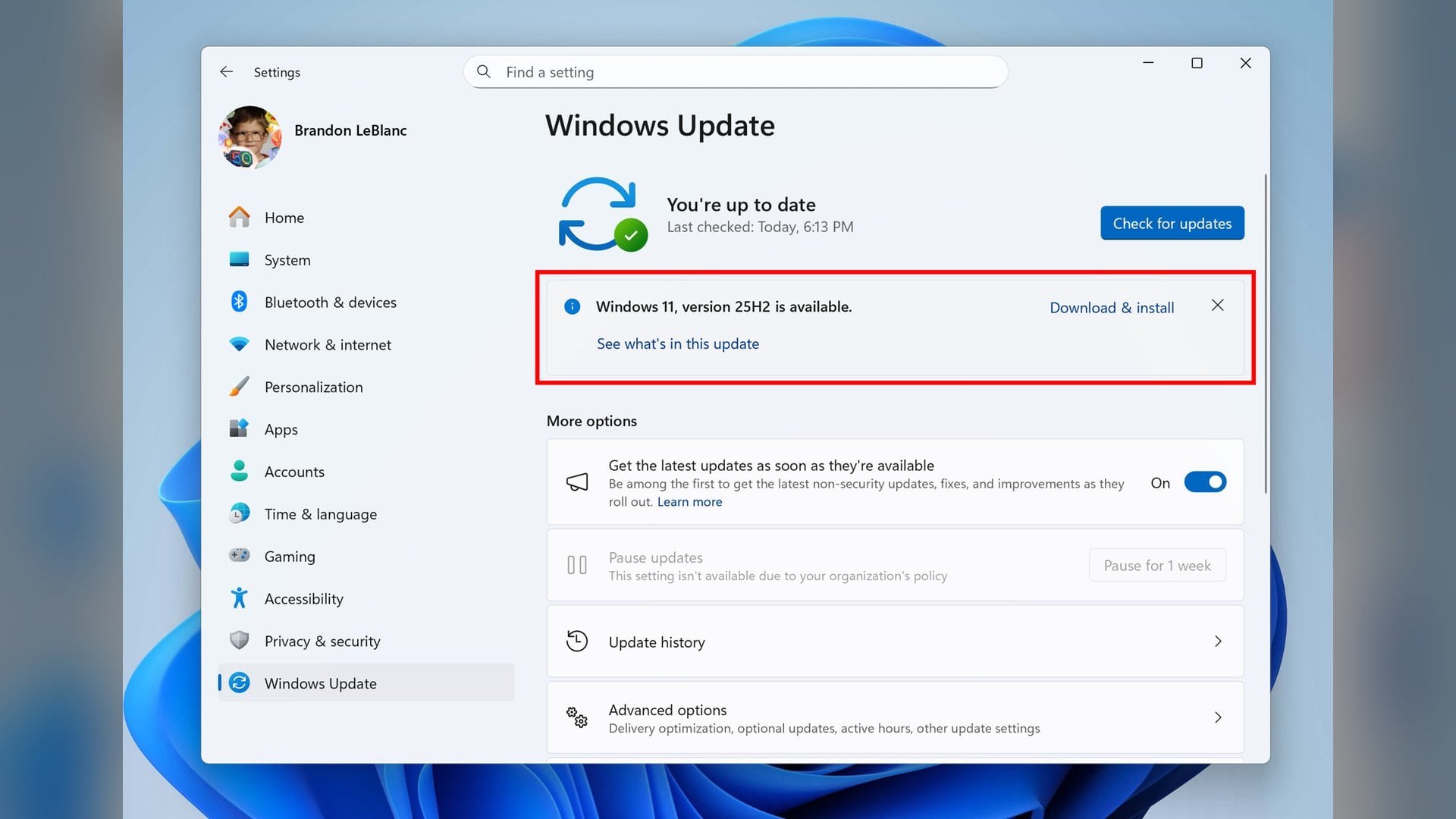Click Brandon LeBlanc profile picture
1456x819 pixels.
coord(249,137)
